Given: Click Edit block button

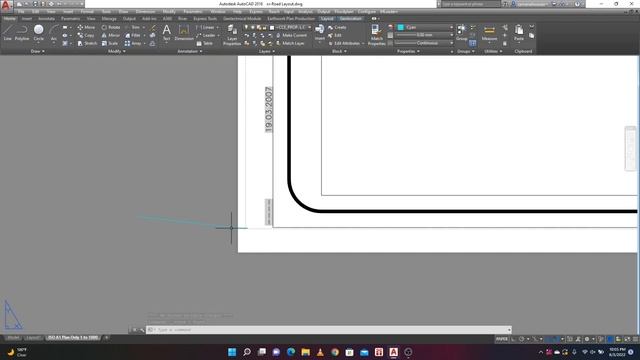Looking at the screenshot, I should click(x=335, y=36).
